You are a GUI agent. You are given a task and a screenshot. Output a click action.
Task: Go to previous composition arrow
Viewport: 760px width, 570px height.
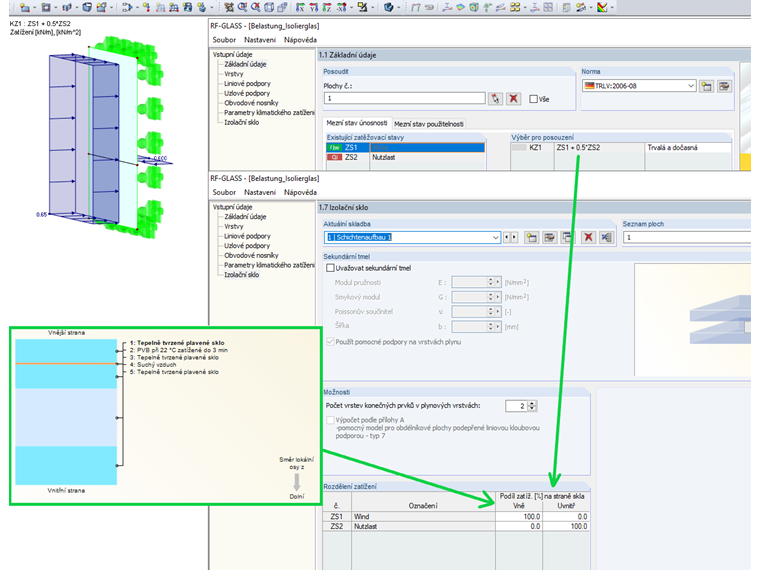tap(507, 238)
